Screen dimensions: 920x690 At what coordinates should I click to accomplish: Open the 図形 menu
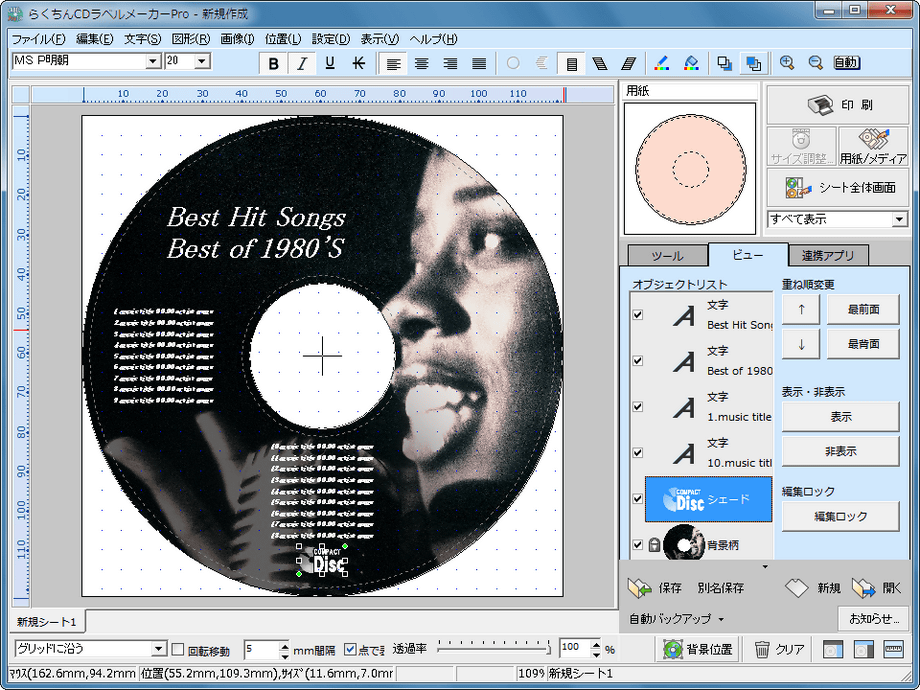pos(191,39)
